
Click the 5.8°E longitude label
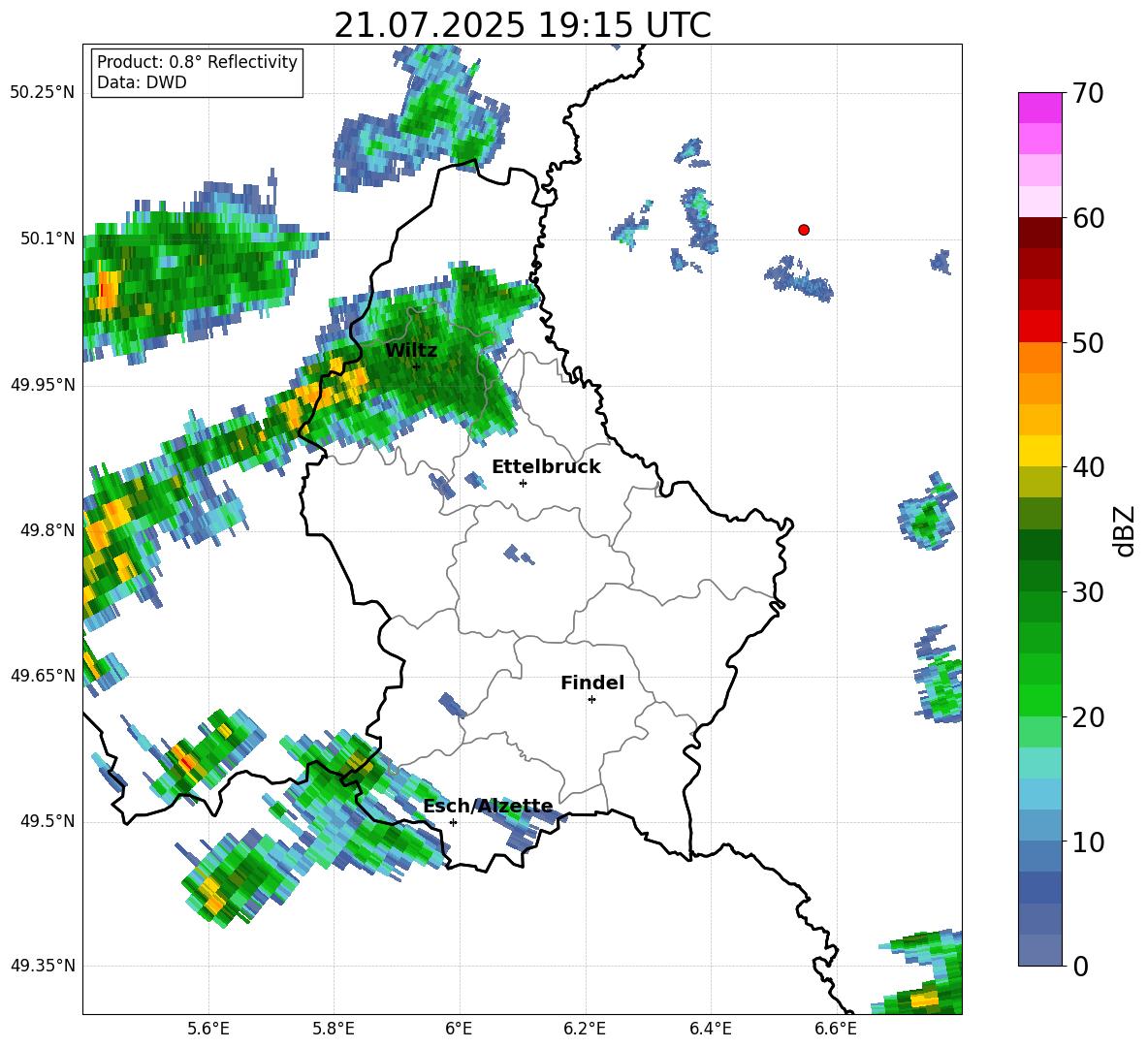pyautogui.click(x=334, y=1031)
